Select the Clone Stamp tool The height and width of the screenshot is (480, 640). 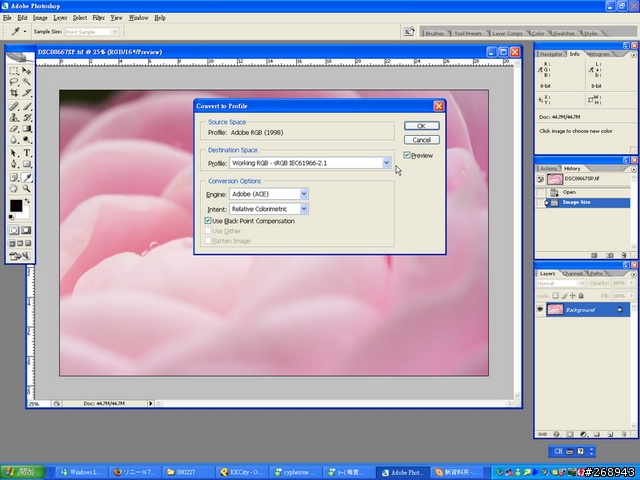13,118
